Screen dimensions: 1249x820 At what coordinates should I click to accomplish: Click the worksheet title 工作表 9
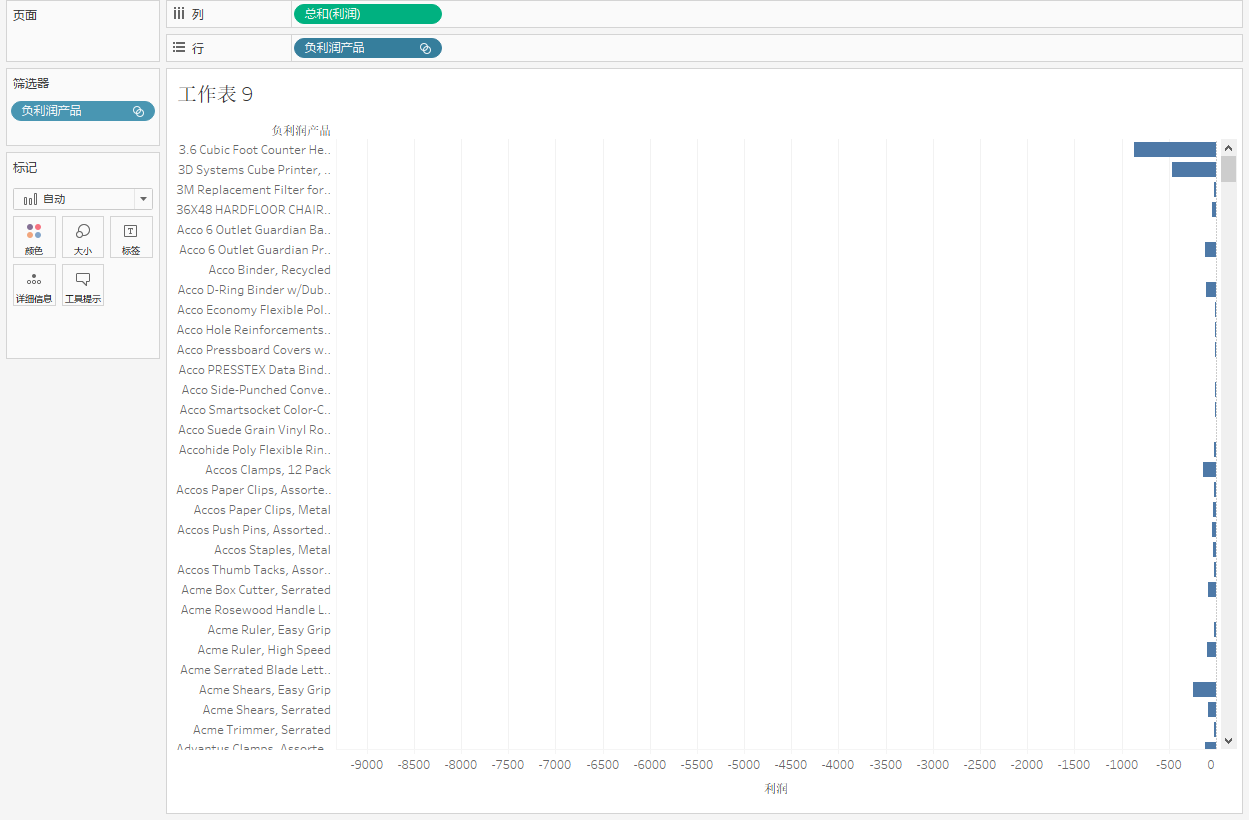click(x=215, y=94)
